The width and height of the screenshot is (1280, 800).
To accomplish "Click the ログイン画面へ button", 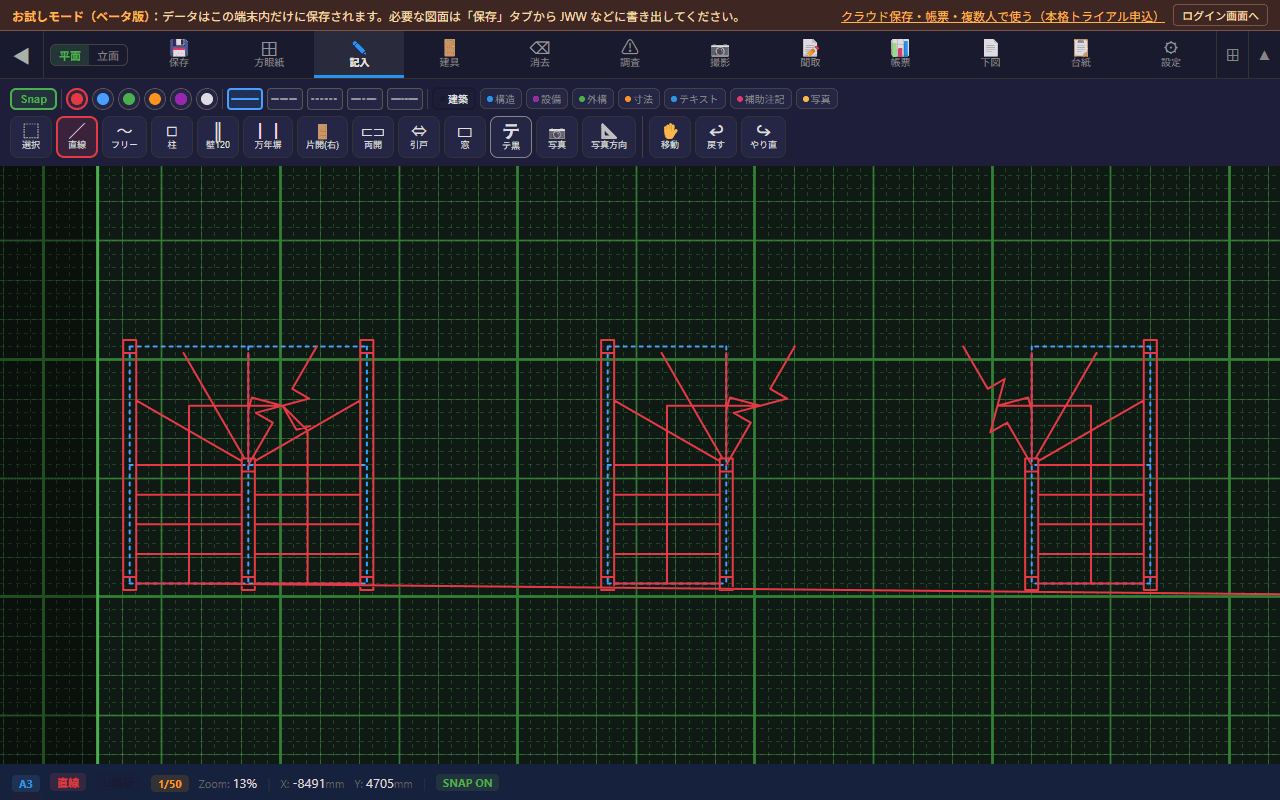I will point(1220,16).
